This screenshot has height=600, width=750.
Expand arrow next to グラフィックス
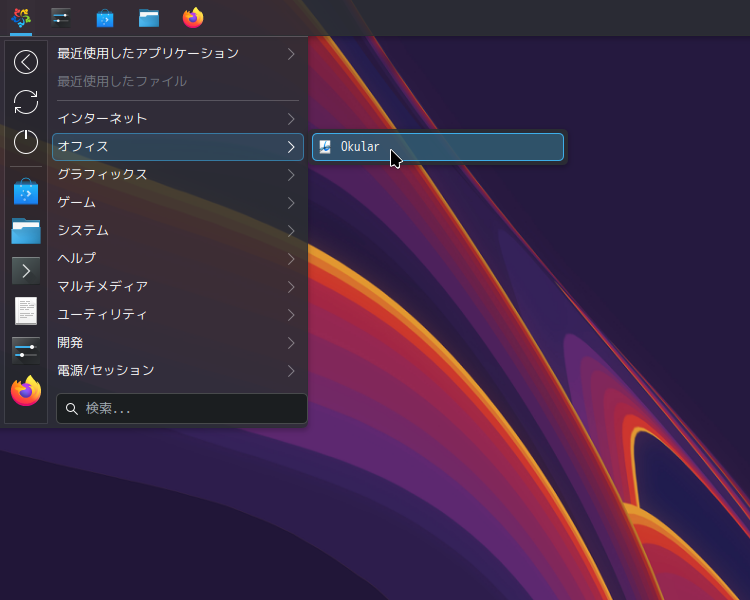click(291, 175)
